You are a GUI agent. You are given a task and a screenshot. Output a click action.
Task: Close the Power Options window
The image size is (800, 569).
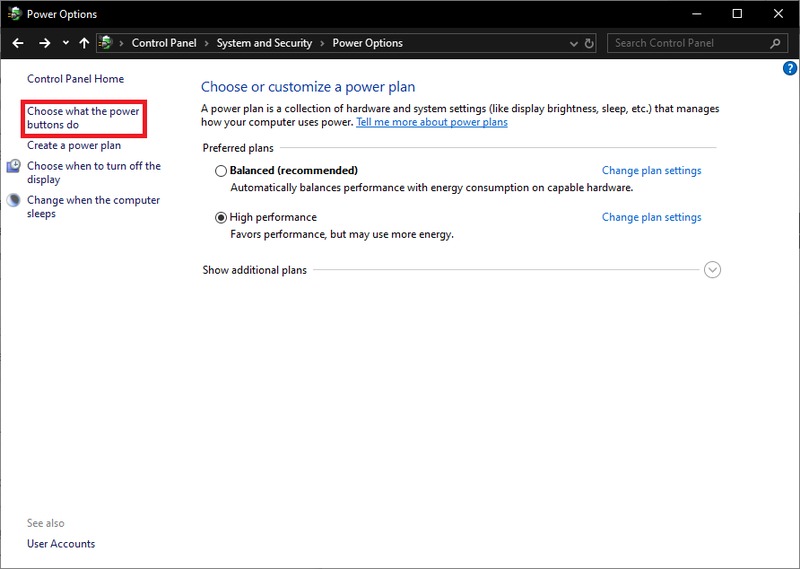tap(778, 14)
